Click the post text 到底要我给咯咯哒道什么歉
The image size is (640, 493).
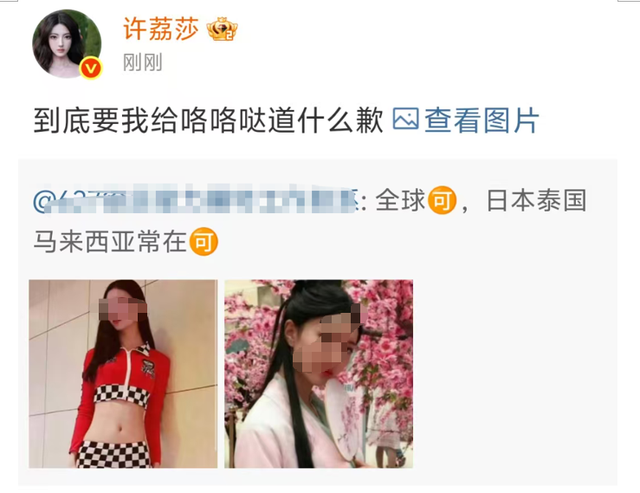(208, 120)
